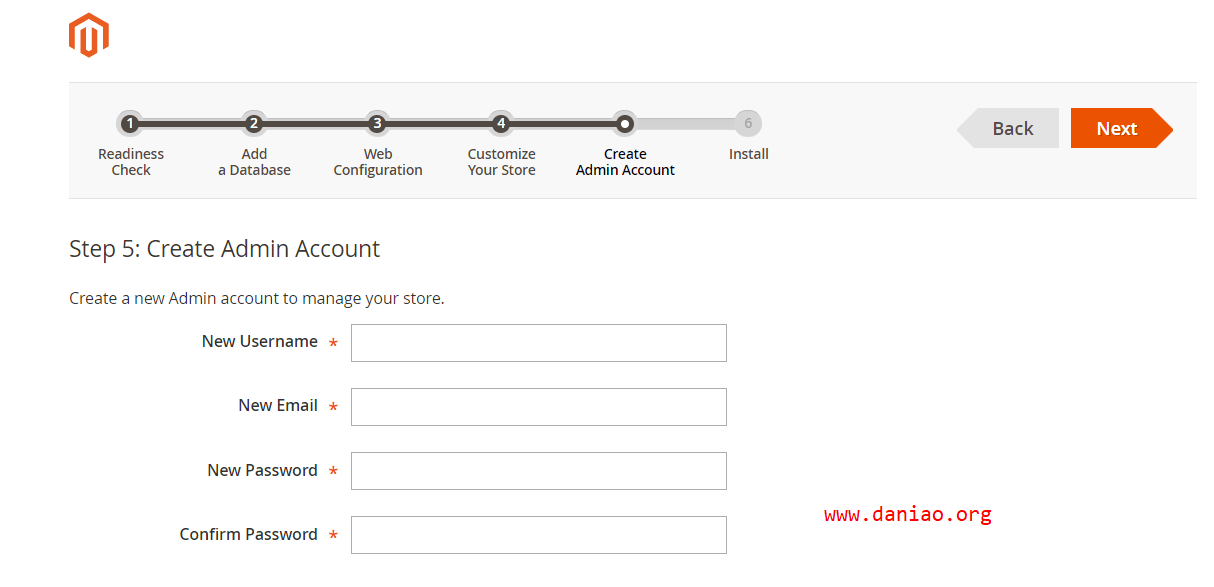Screen dimensions: 1214x587
Task: Click step 1 Readiness Check circle
Action: [129, 124]
